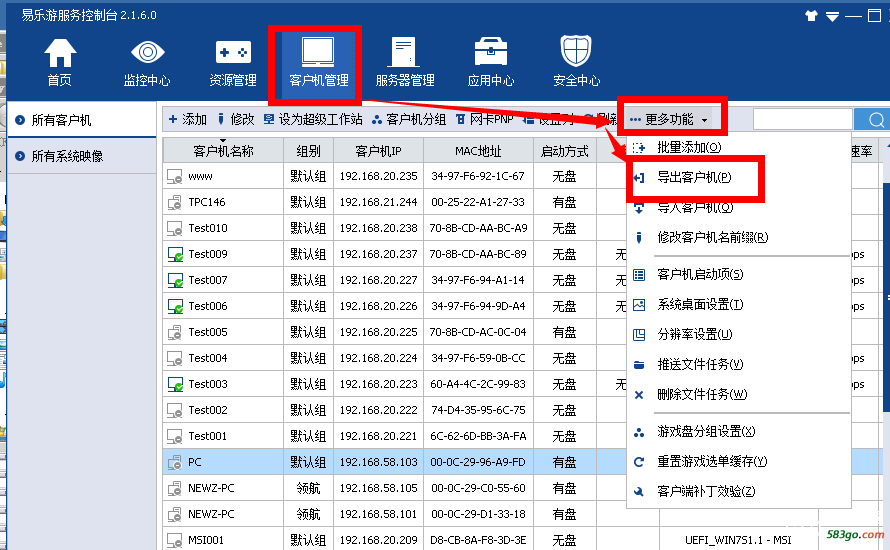Switch to 资源管理 tab

233,62
